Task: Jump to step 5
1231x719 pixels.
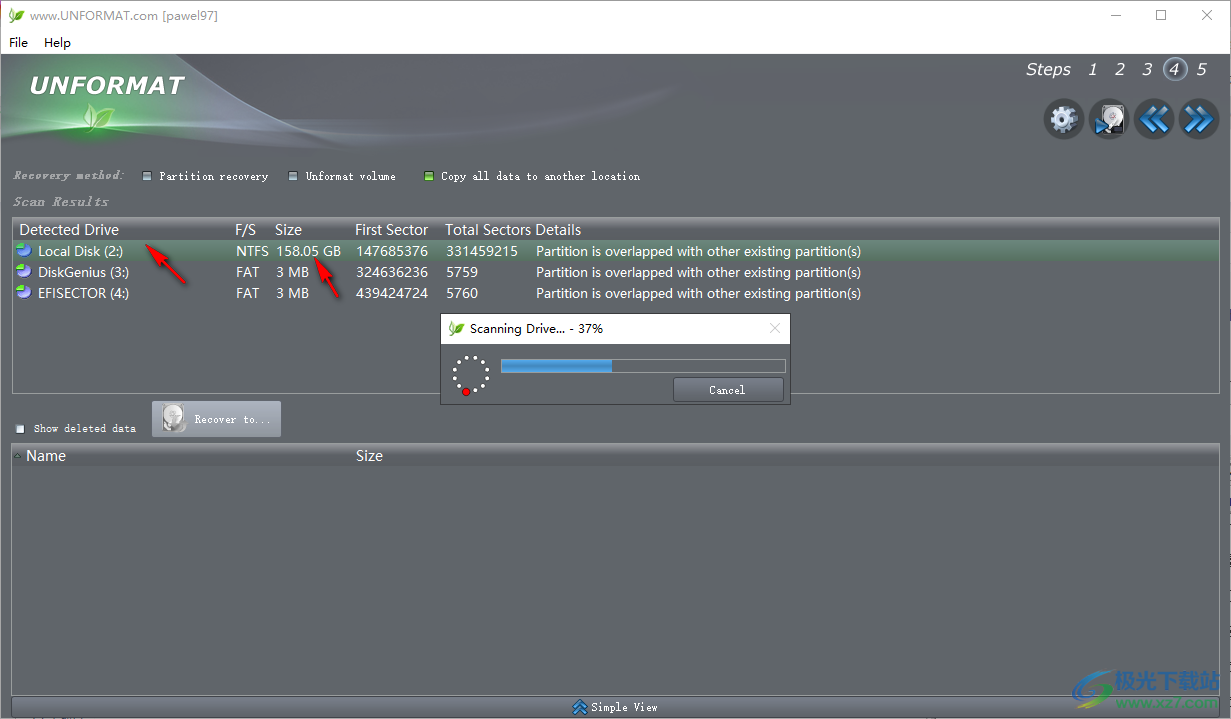Action: 1202,69
